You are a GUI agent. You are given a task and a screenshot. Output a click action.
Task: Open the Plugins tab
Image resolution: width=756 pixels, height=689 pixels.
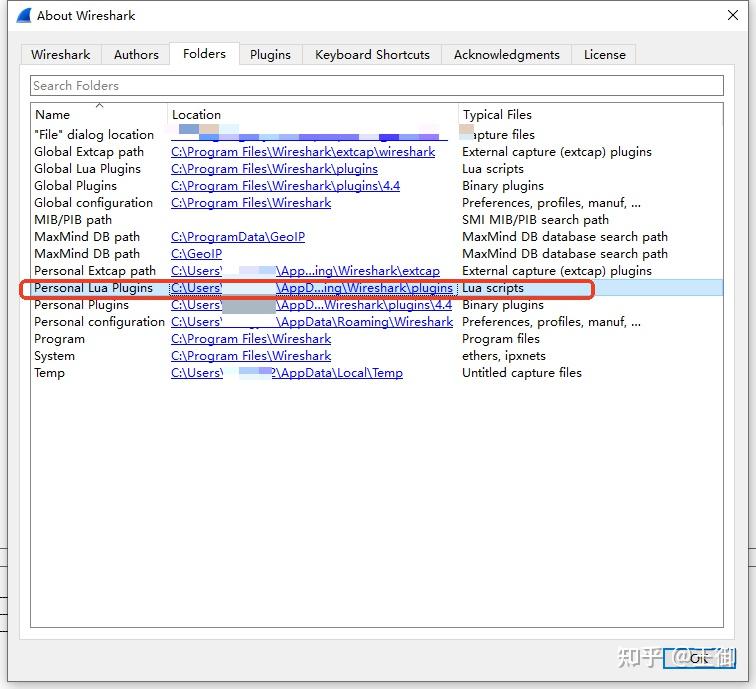(x=270, y=54)
